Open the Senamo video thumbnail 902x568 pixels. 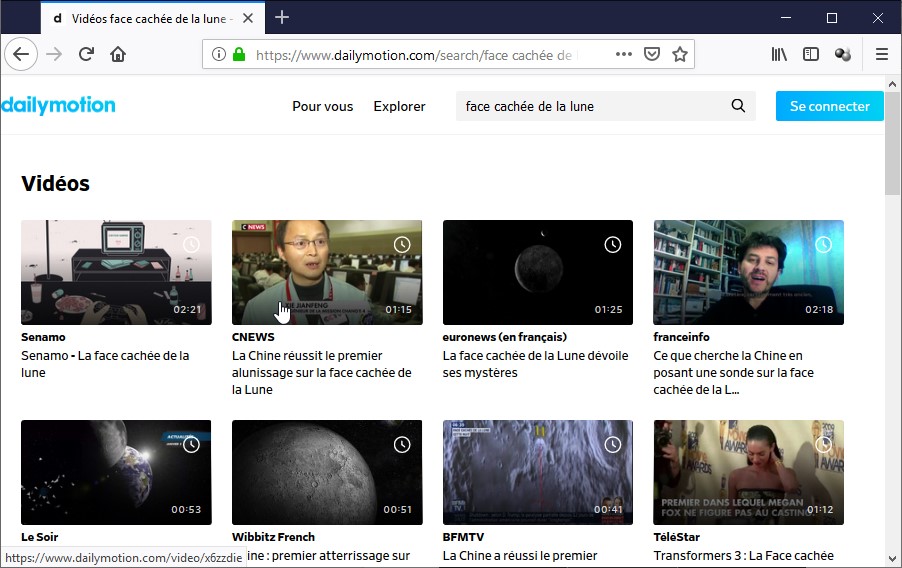pyautogui.click(x=116, y=272)
